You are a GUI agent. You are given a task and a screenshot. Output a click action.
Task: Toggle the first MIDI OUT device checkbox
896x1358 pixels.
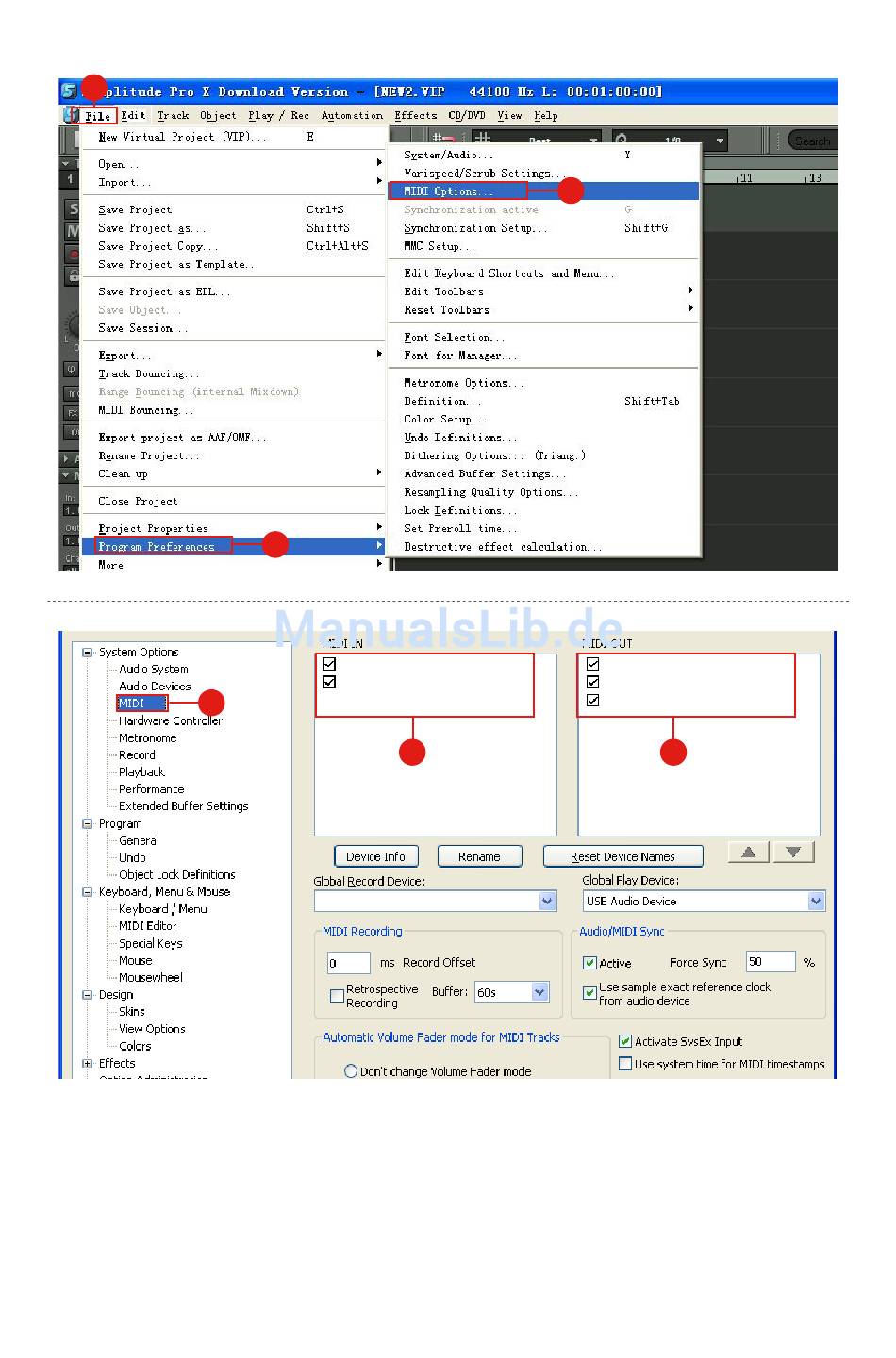coord(592,664)
